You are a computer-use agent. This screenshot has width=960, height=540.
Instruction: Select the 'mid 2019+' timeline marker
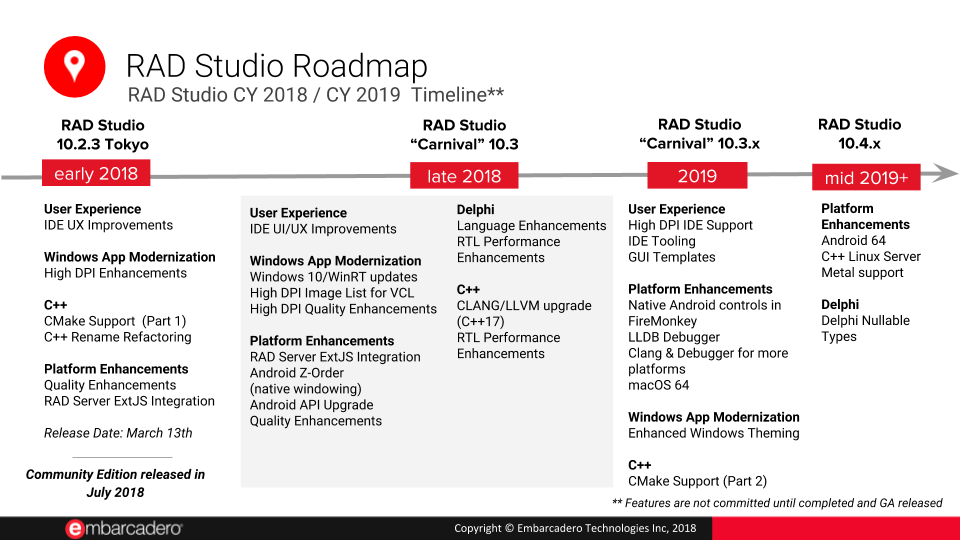pos(866,178)
